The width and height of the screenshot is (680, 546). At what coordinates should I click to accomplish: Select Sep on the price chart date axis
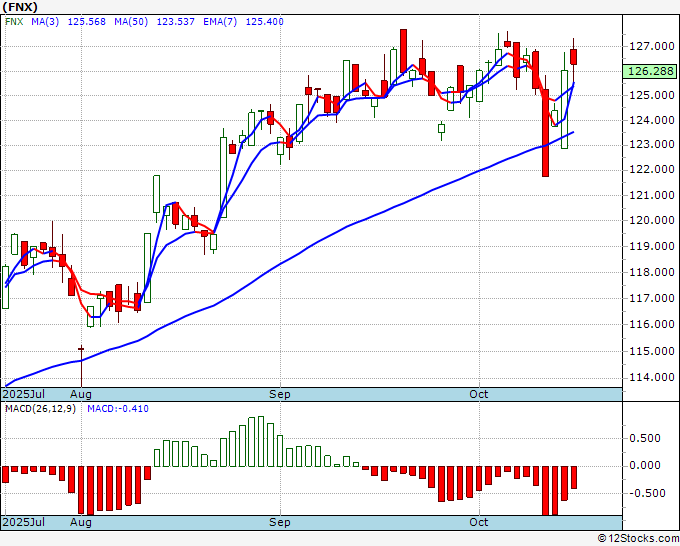coord(280,395)
